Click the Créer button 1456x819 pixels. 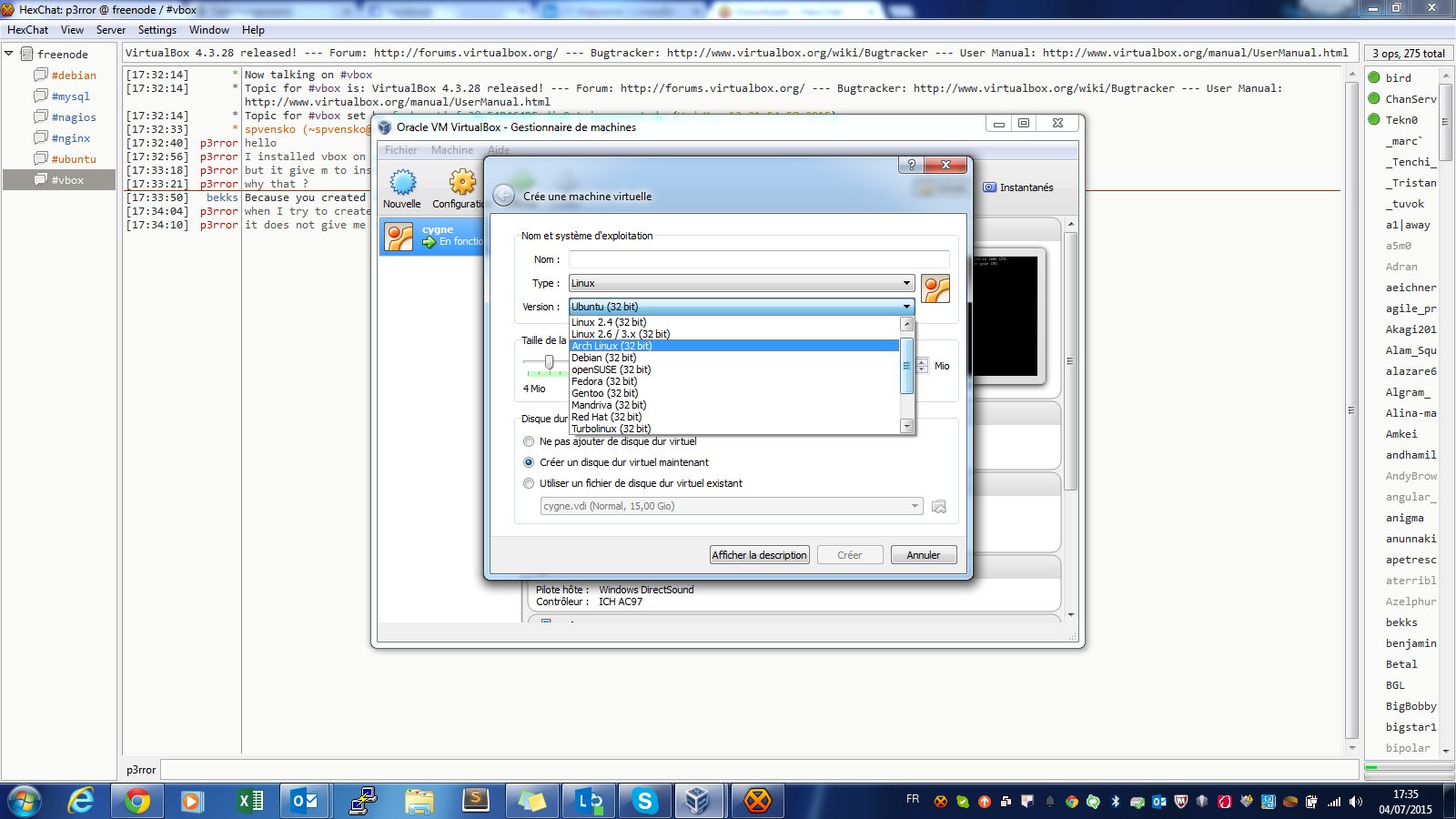tap(850, 555)
